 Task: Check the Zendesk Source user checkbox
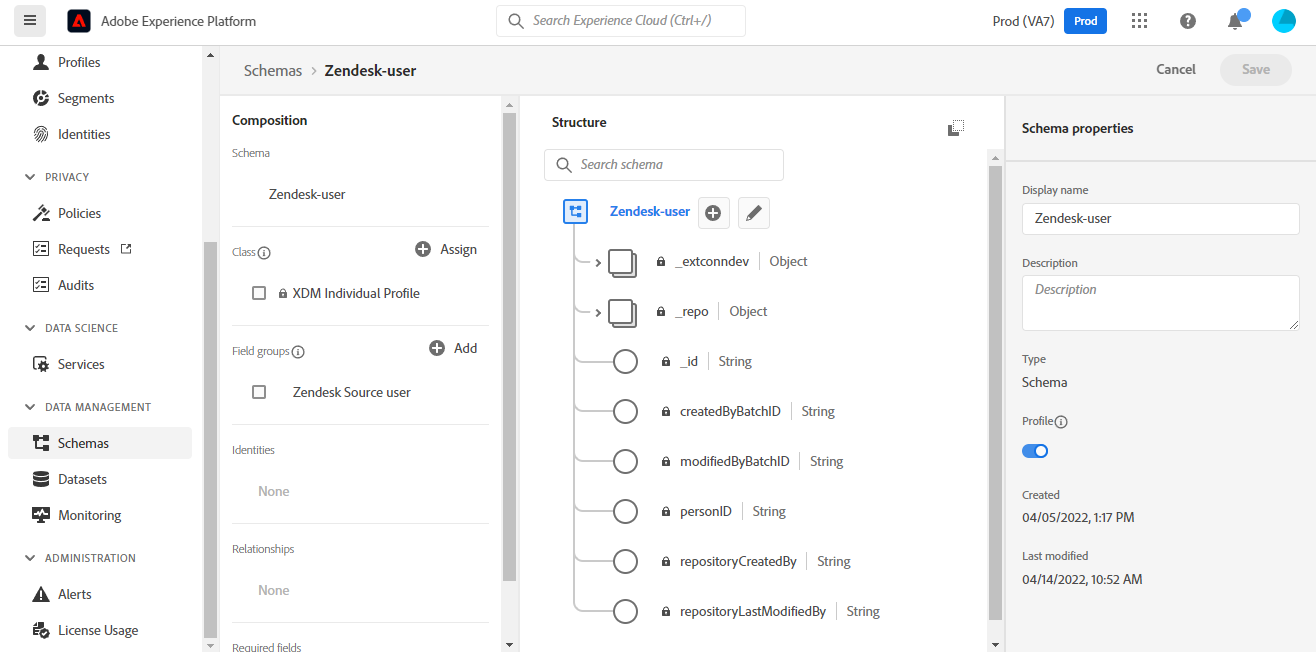click(259, 392)
